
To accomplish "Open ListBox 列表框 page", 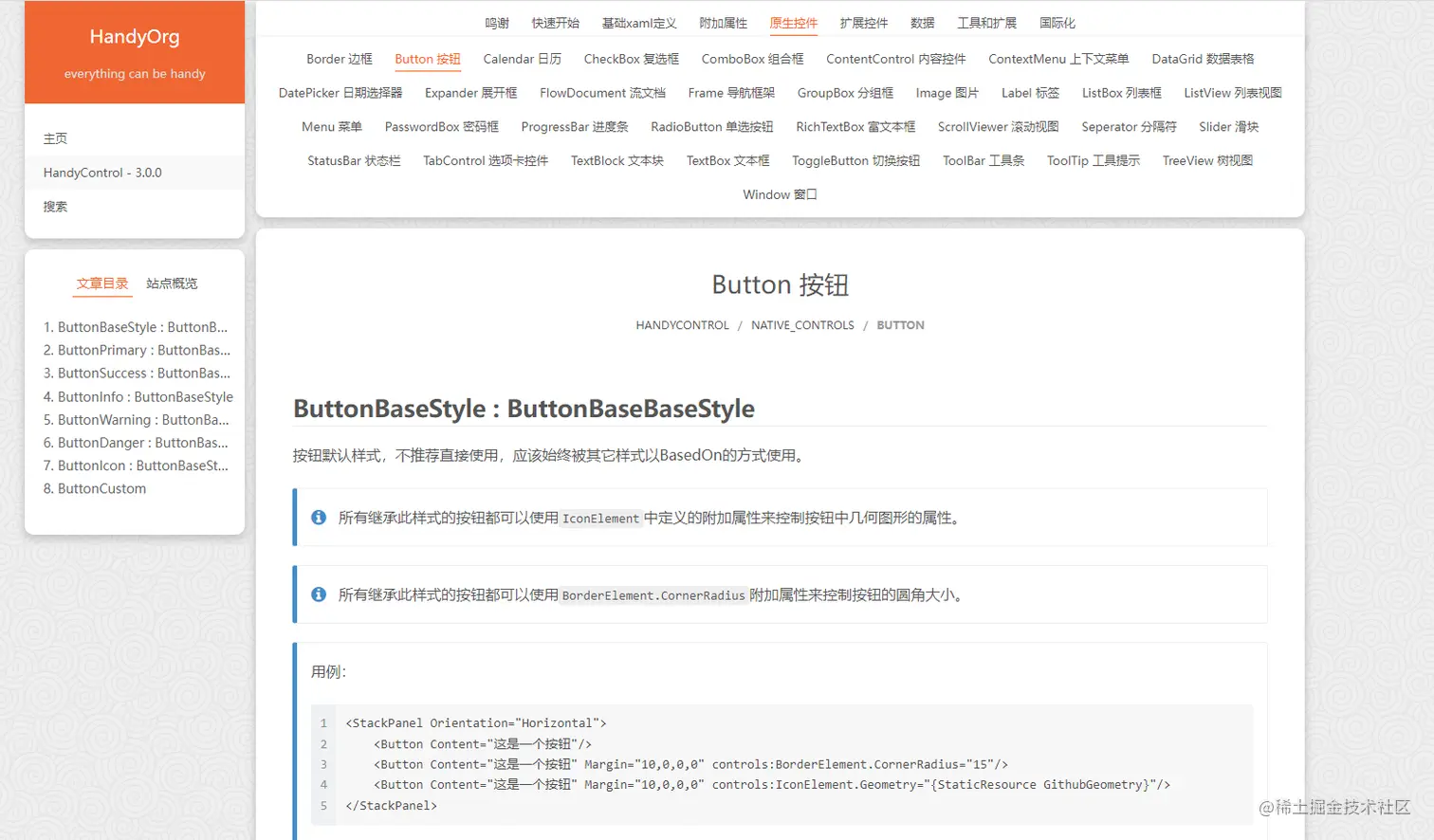I will tap(1122, 93).
